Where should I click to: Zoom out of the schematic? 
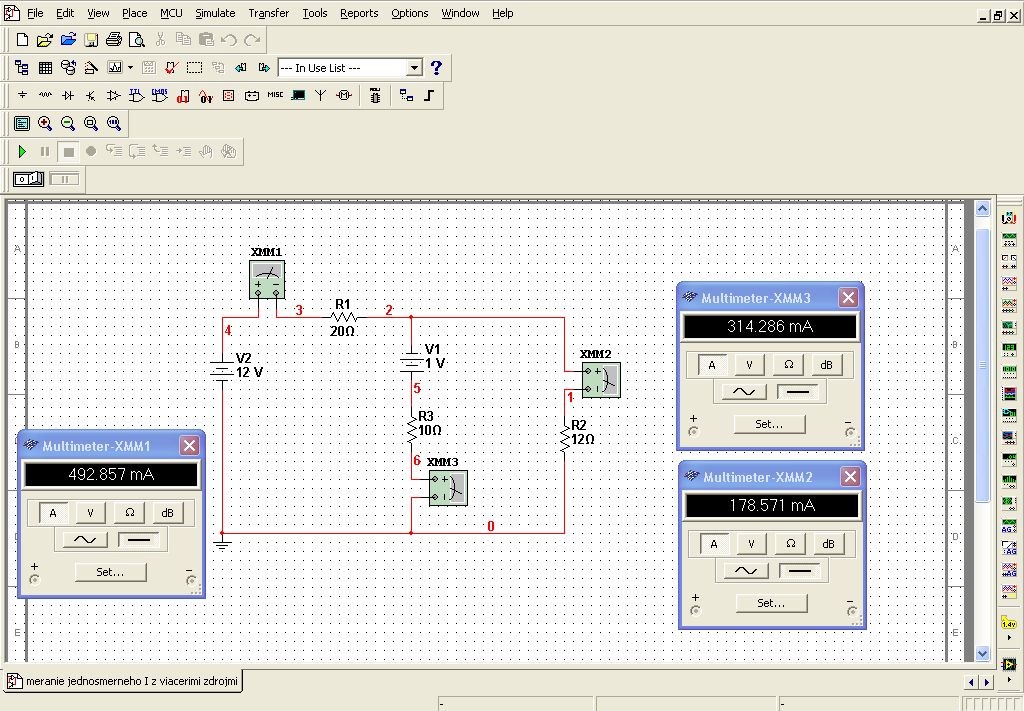coord(68,123)
